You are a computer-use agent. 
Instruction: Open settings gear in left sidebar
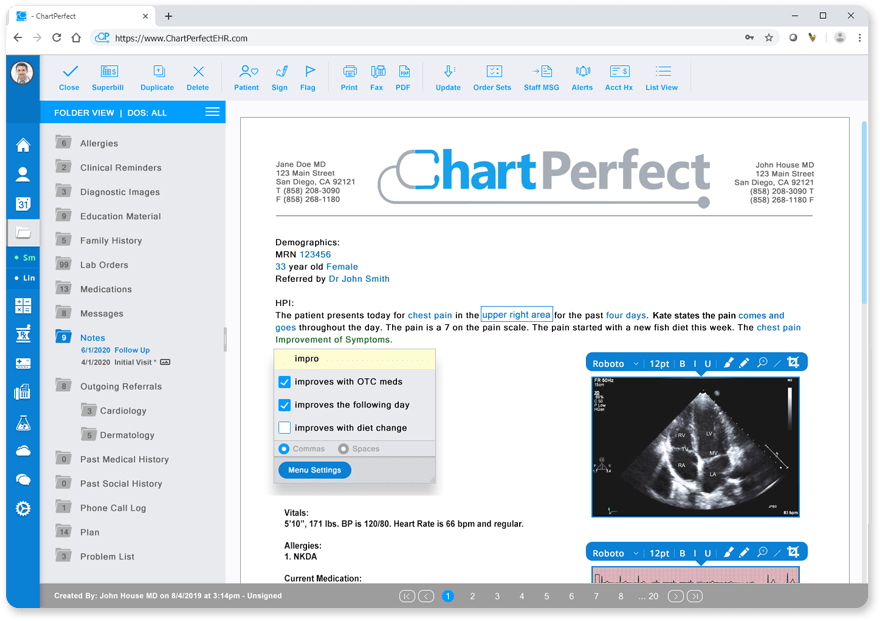[x=23, y=509]
